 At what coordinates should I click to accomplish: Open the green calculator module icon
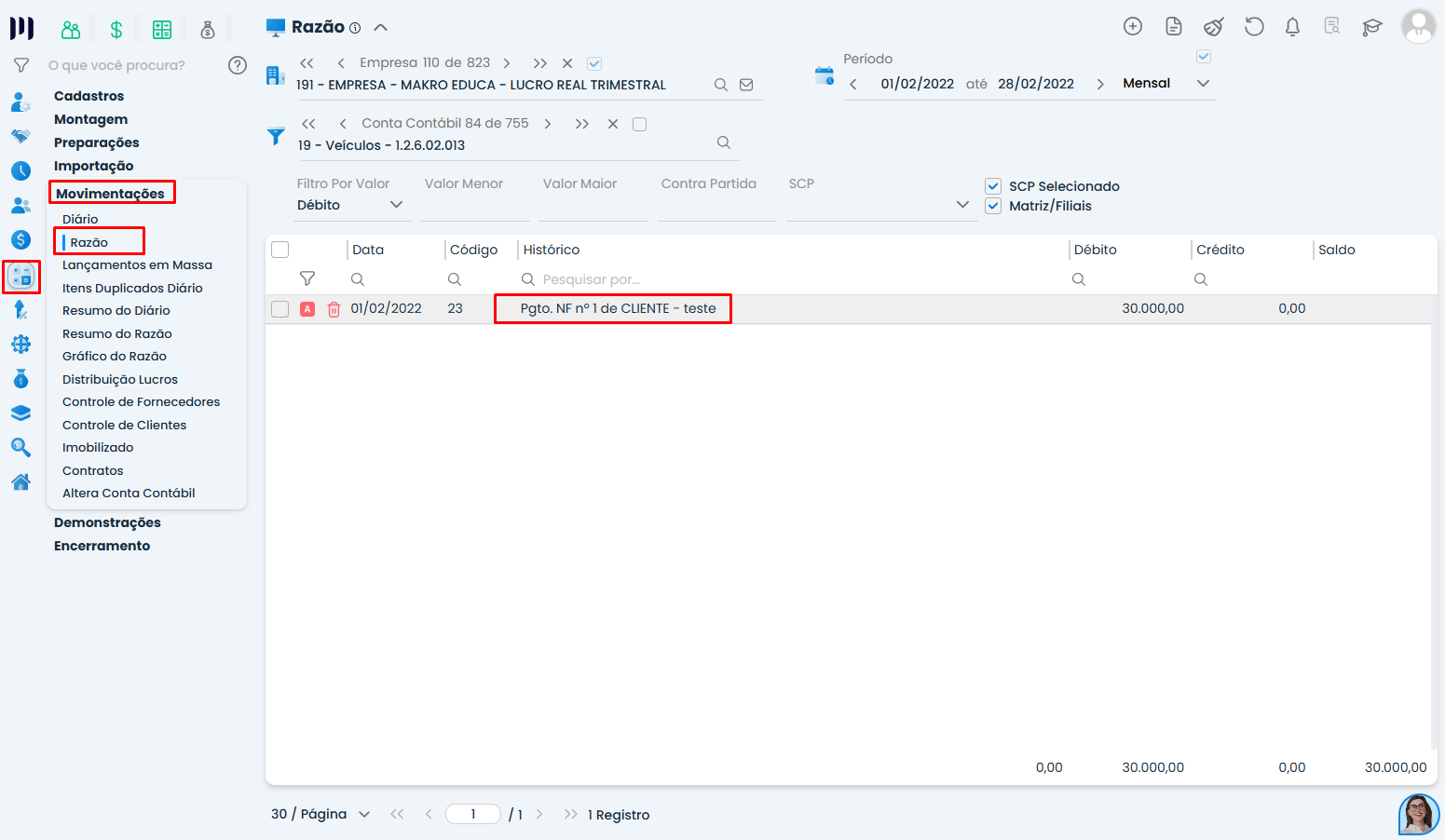coord(162,30)
